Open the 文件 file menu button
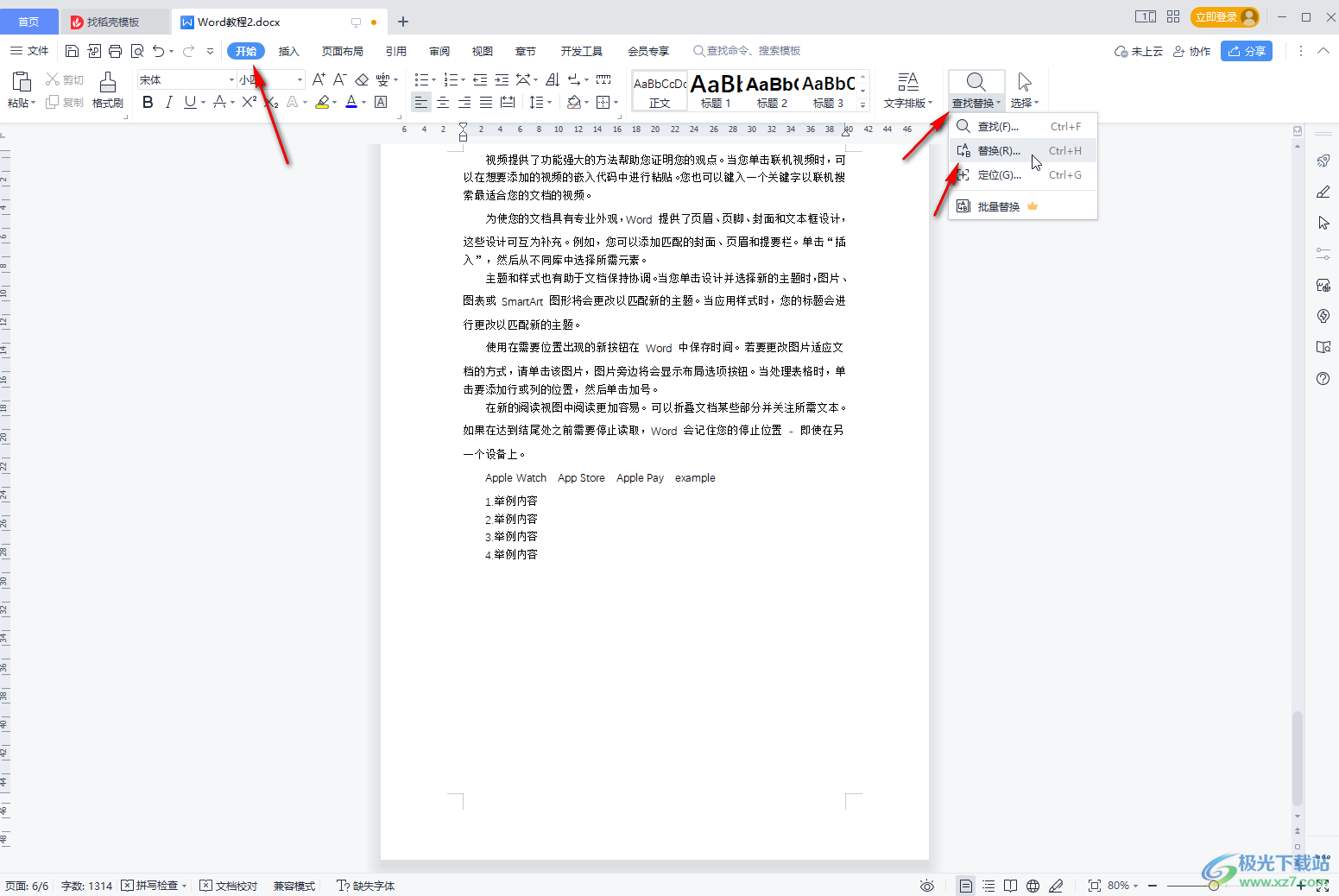This screenshot has width=1339, height=896. 29,51
